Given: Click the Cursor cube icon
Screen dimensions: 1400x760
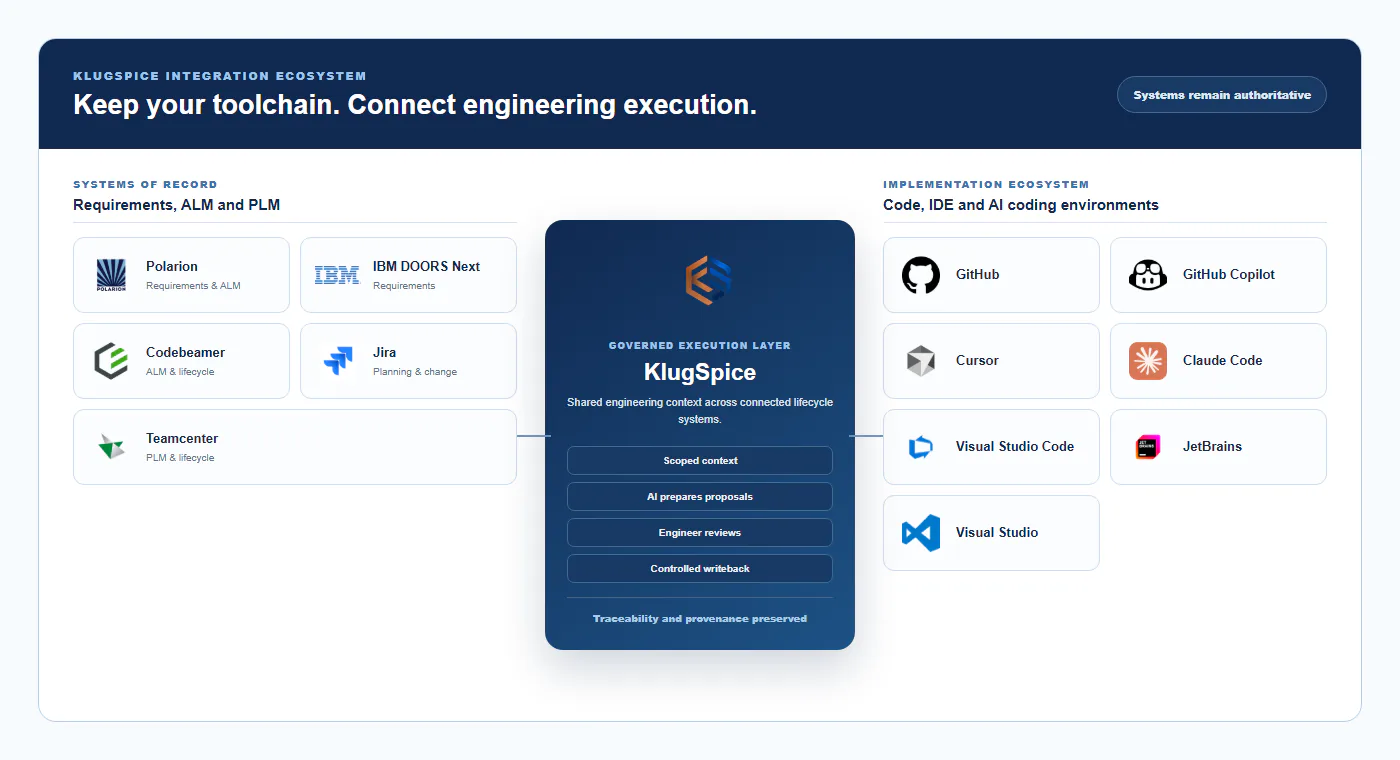Looking at the screenshot, I should coord(921,361).
